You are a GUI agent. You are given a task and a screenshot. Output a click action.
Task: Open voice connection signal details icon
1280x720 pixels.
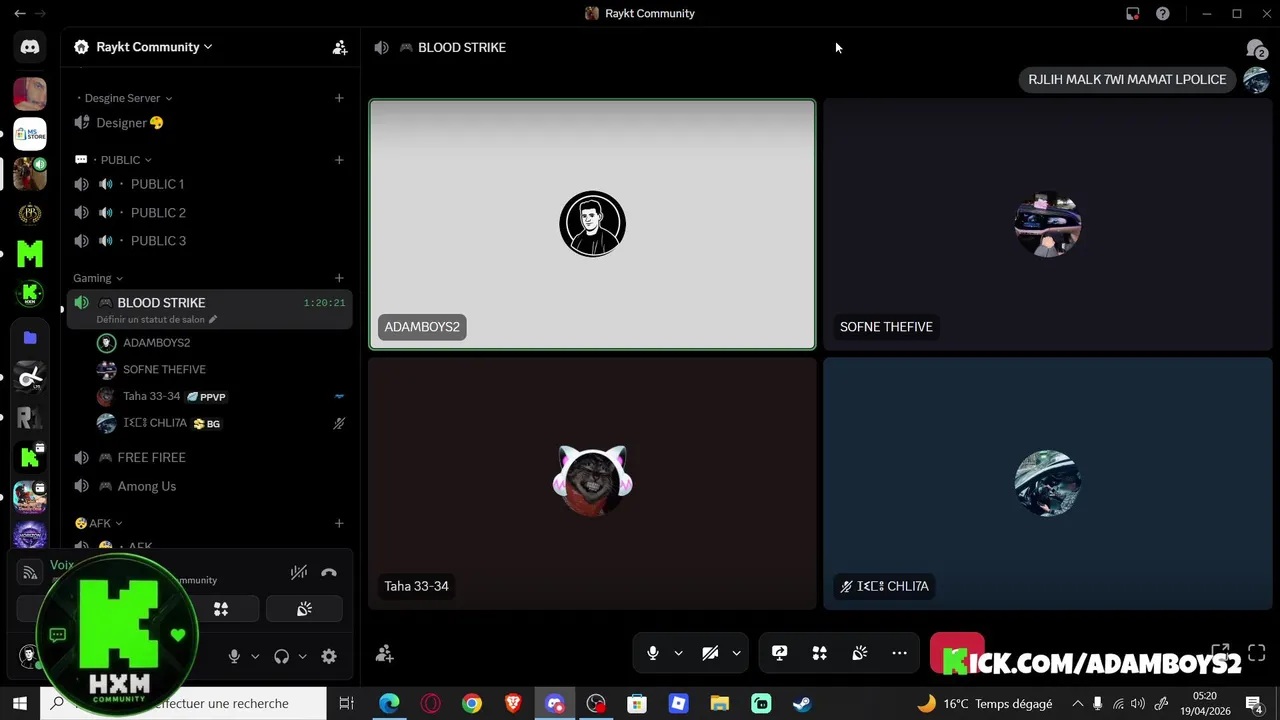30,573
